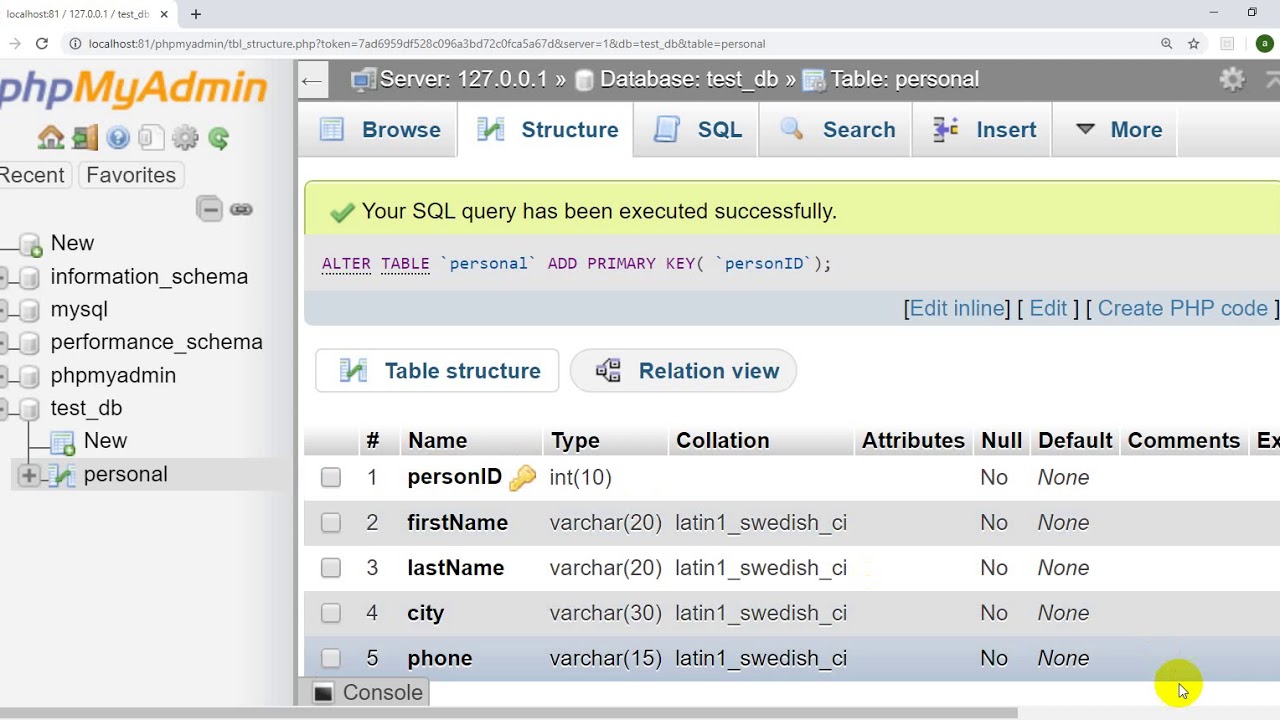Expand the phpmyadmin database node
This screenshot has width=1280, height=720.
5,376
